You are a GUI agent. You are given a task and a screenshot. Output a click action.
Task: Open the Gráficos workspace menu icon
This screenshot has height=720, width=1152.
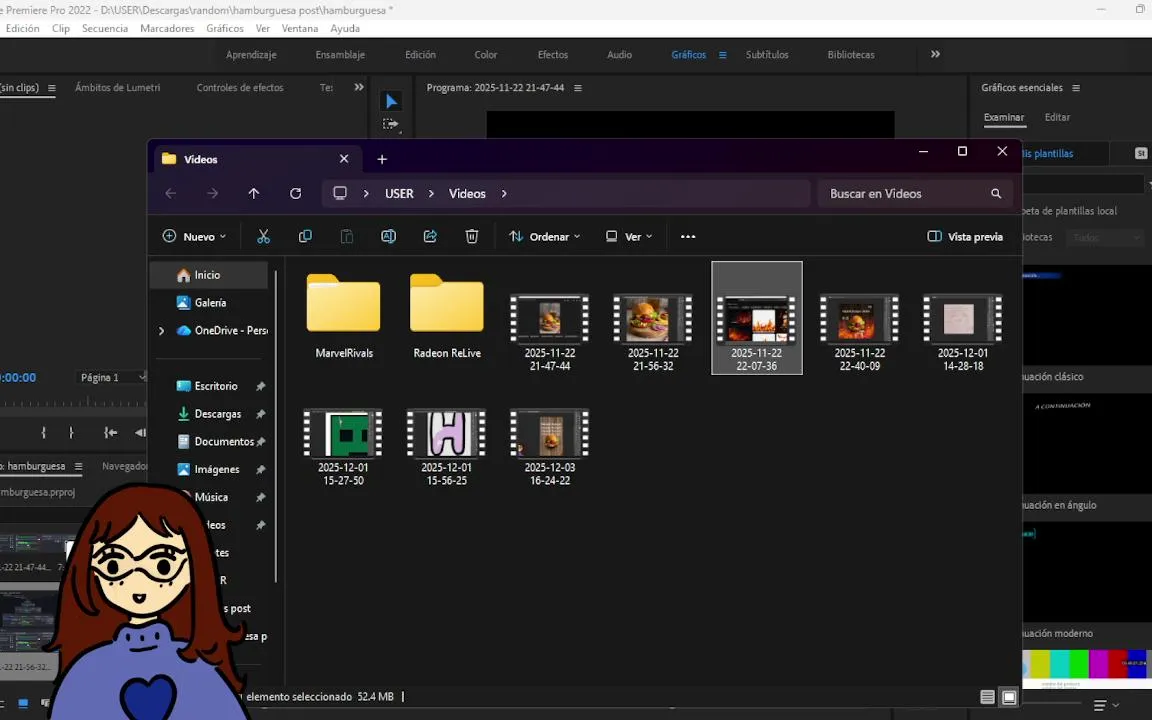[723, 55]
